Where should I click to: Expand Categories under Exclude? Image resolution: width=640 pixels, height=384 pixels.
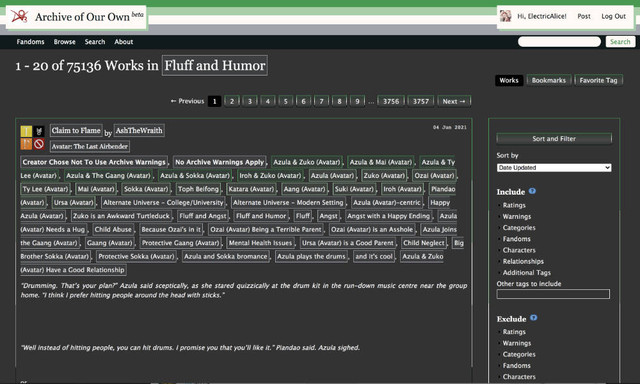[x=518, y=355]
